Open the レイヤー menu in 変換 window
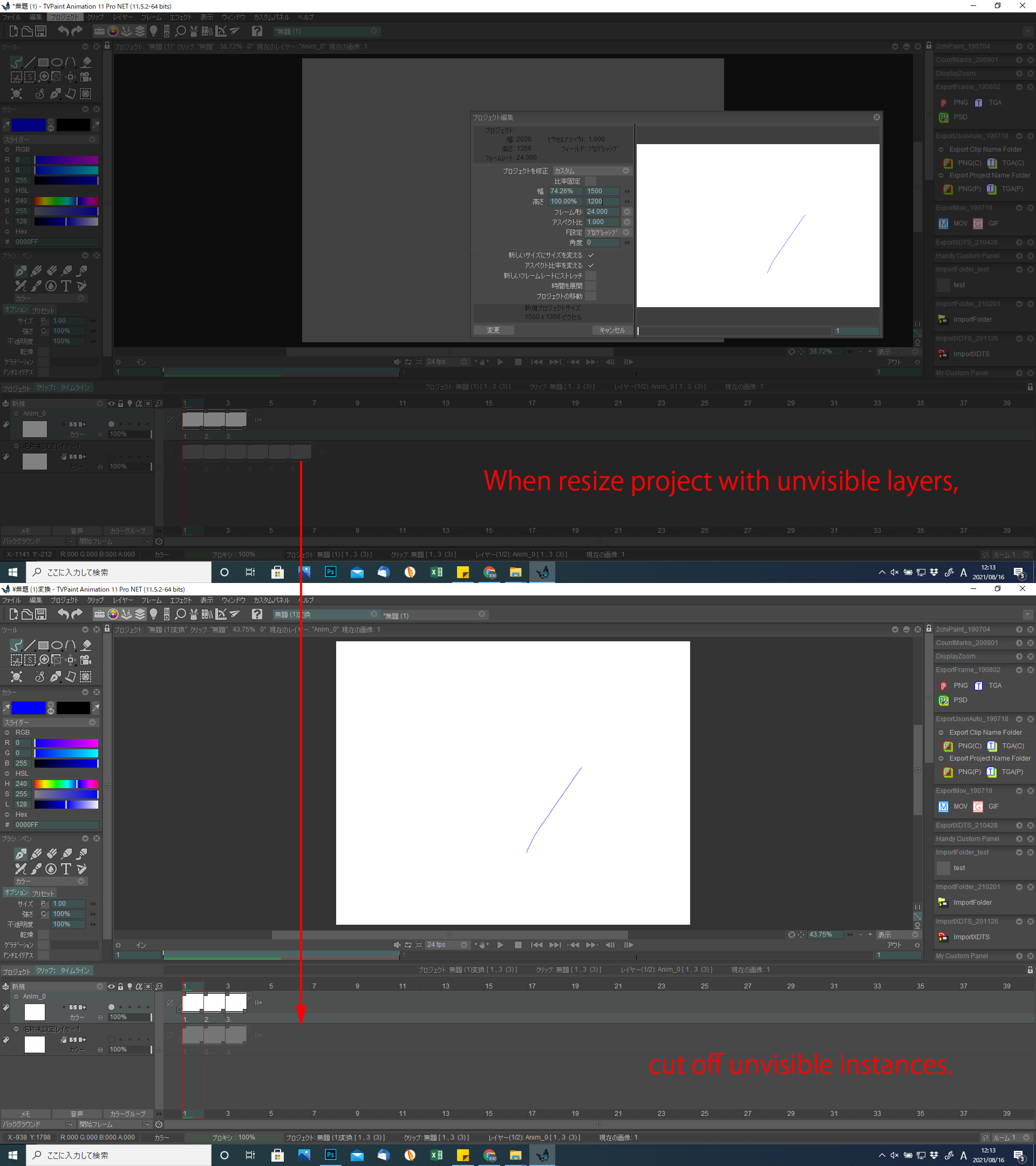Viewport: 1036px width, 1166px height. pyautogui.click(x=122, y=600)
